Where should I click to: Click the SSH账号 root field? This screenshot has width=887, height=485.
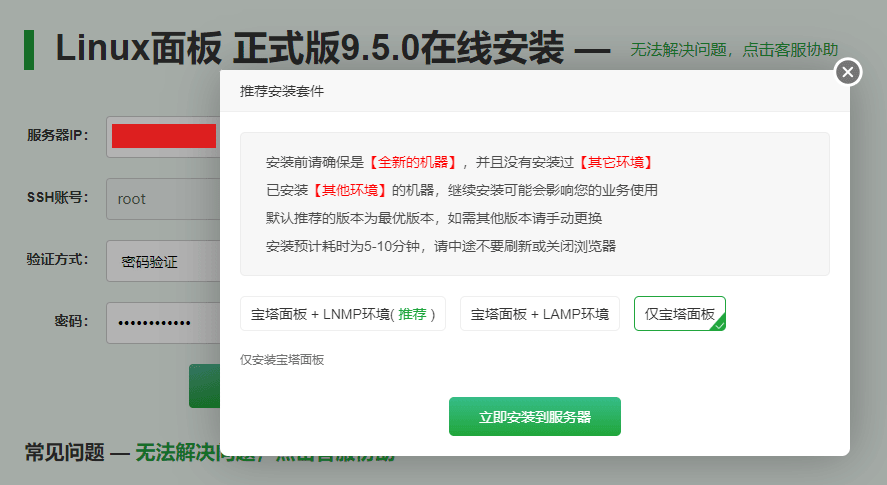pyautogui.click(x=163, y=199)
